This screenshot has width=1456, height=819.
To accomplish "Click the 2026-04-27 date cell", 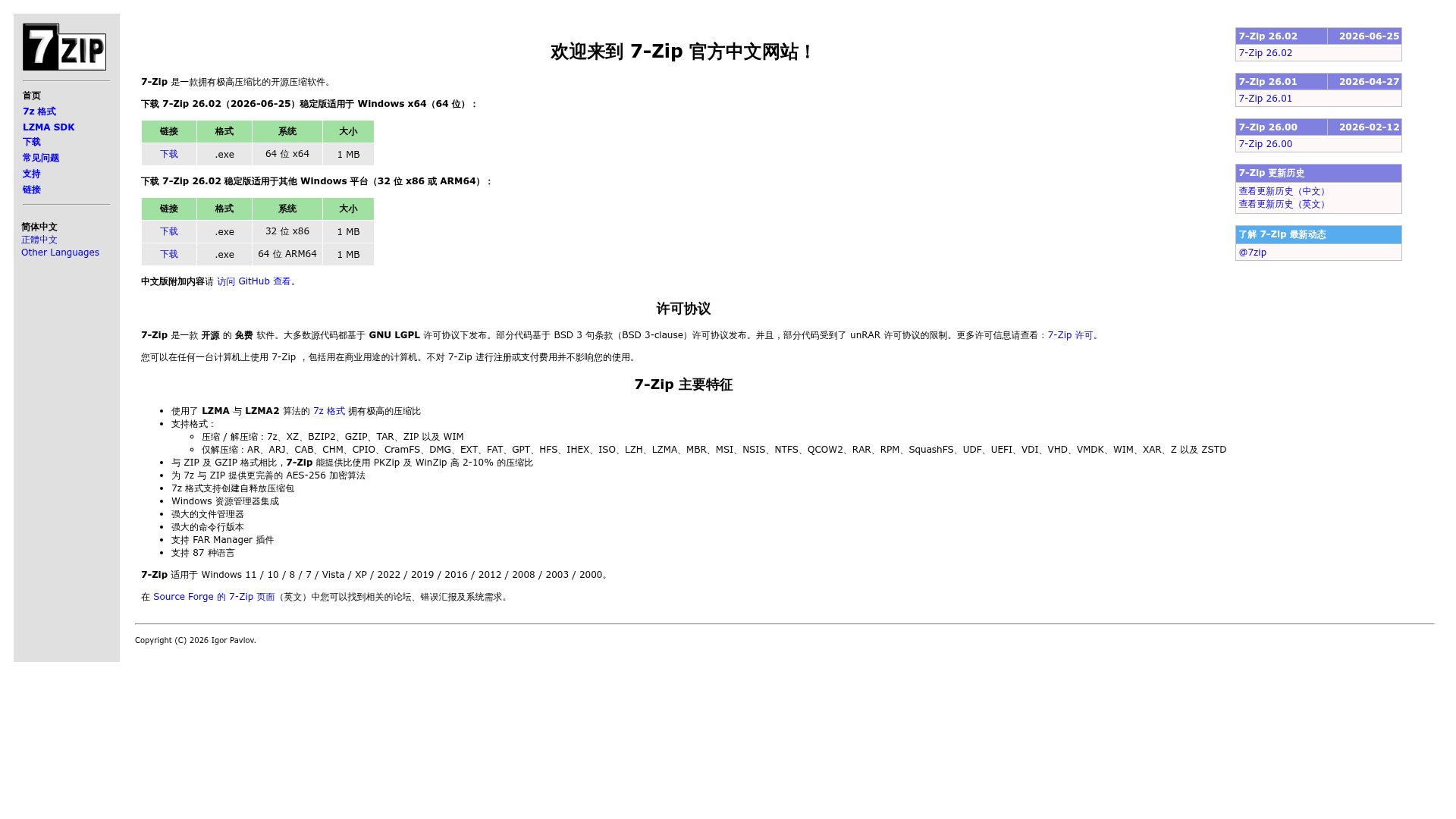I will (1364, 82).
